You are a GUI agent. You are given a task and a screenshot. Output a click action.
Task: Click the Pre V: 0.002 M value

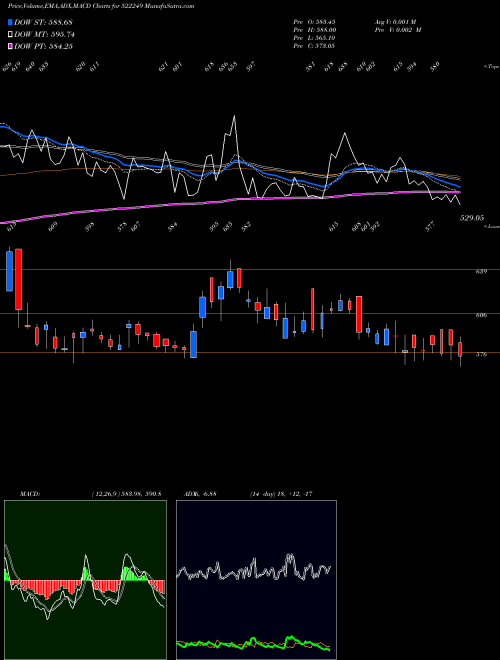coord(398,30)
